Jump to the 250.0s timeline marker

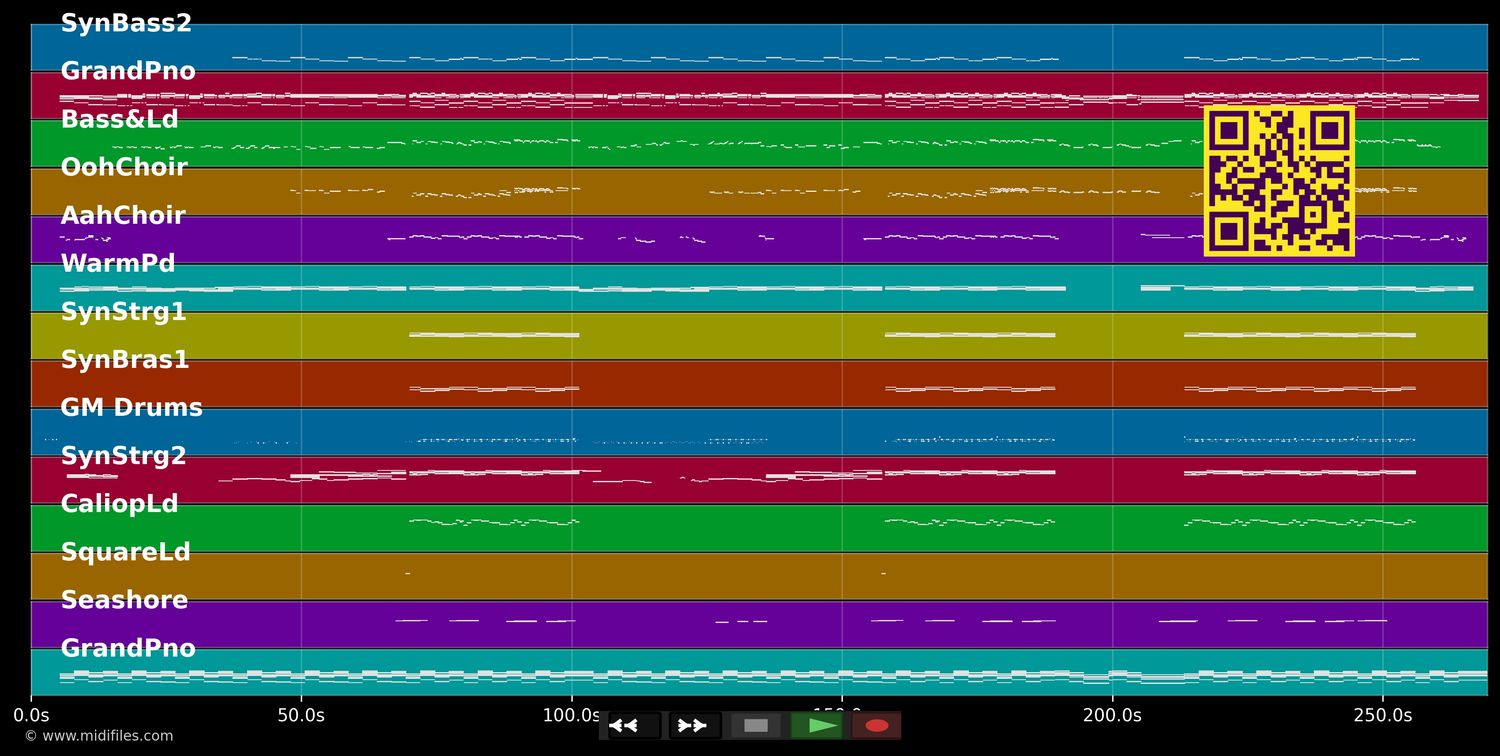[x=1383, y=715]
